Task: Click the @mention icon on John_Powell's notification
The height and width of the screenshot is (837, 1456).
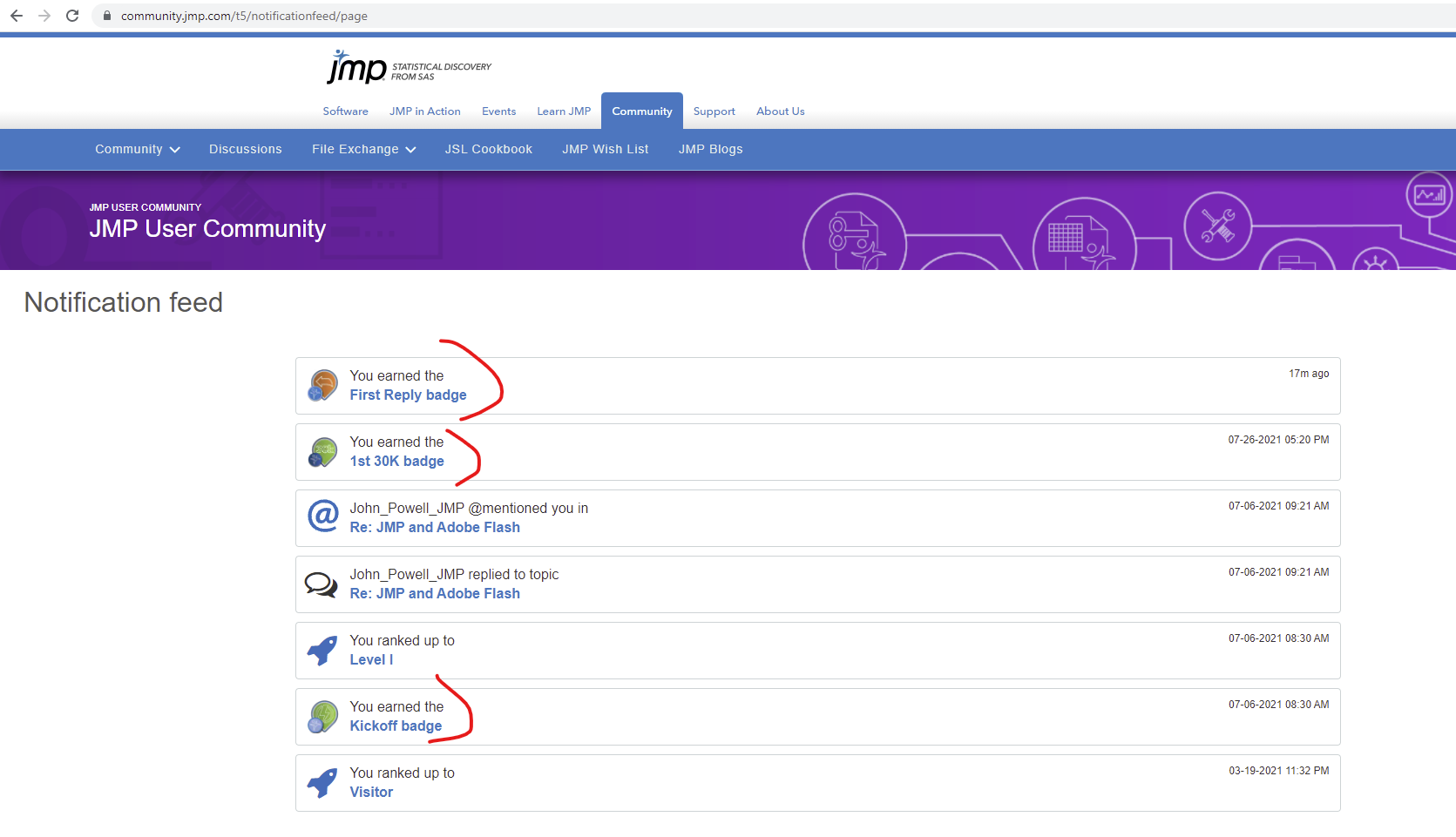Action: pos(322,516)
